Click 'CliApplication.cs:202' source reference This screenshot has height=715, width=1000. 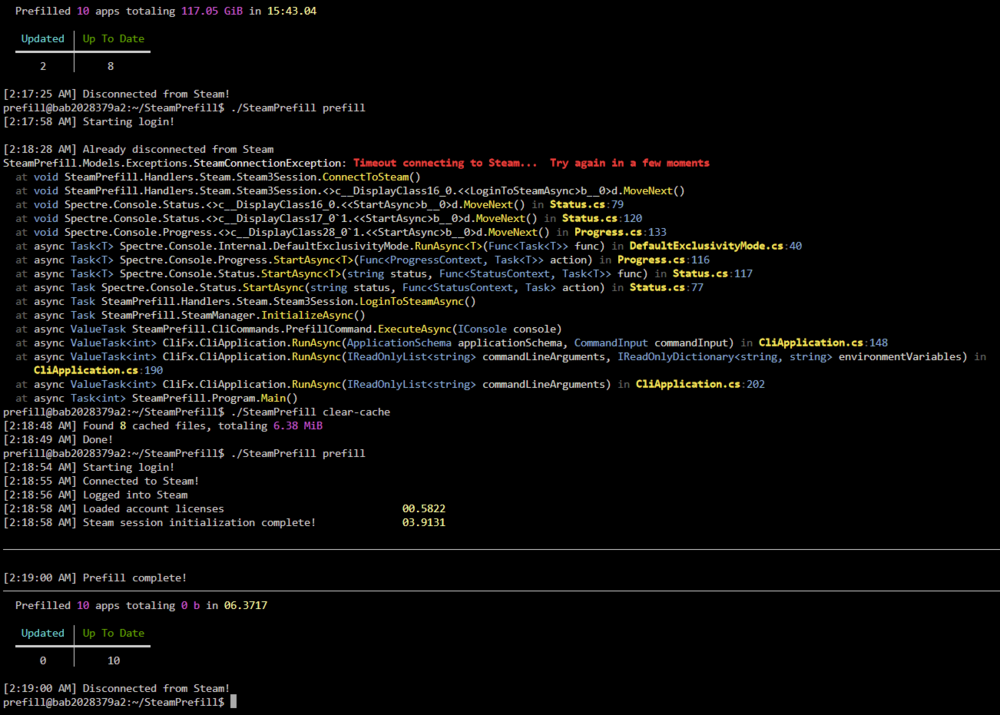(x=700, y=384)
